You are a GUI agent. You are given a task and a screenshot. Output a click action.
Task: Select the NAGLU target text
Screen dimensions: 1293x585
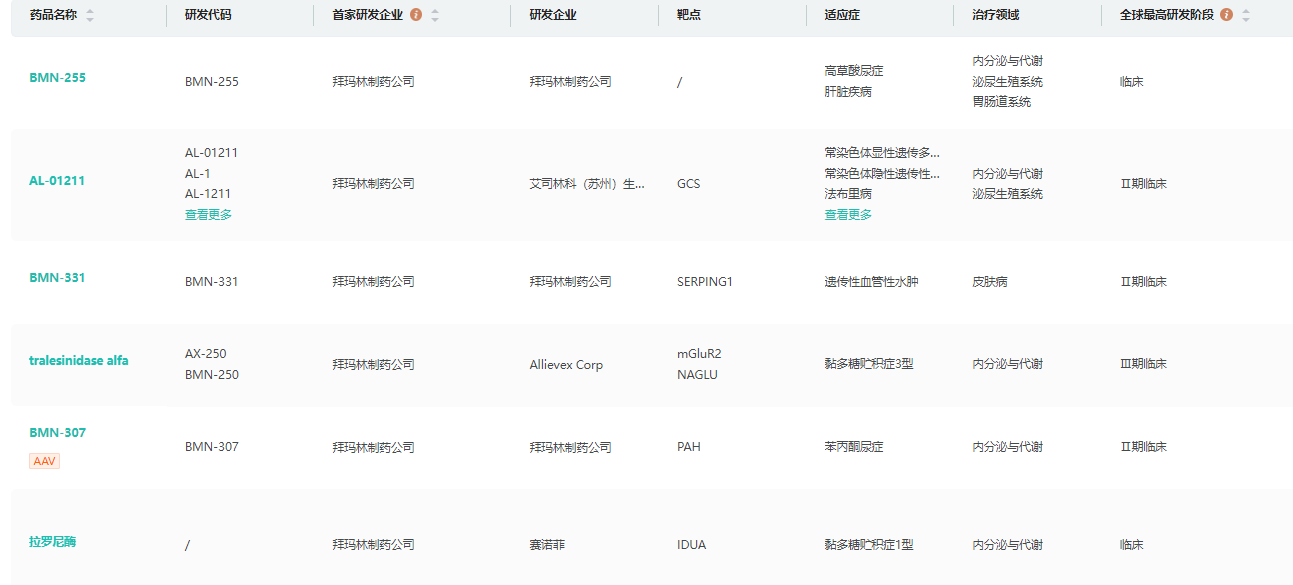pyautogui.click(x=697, y=375)
